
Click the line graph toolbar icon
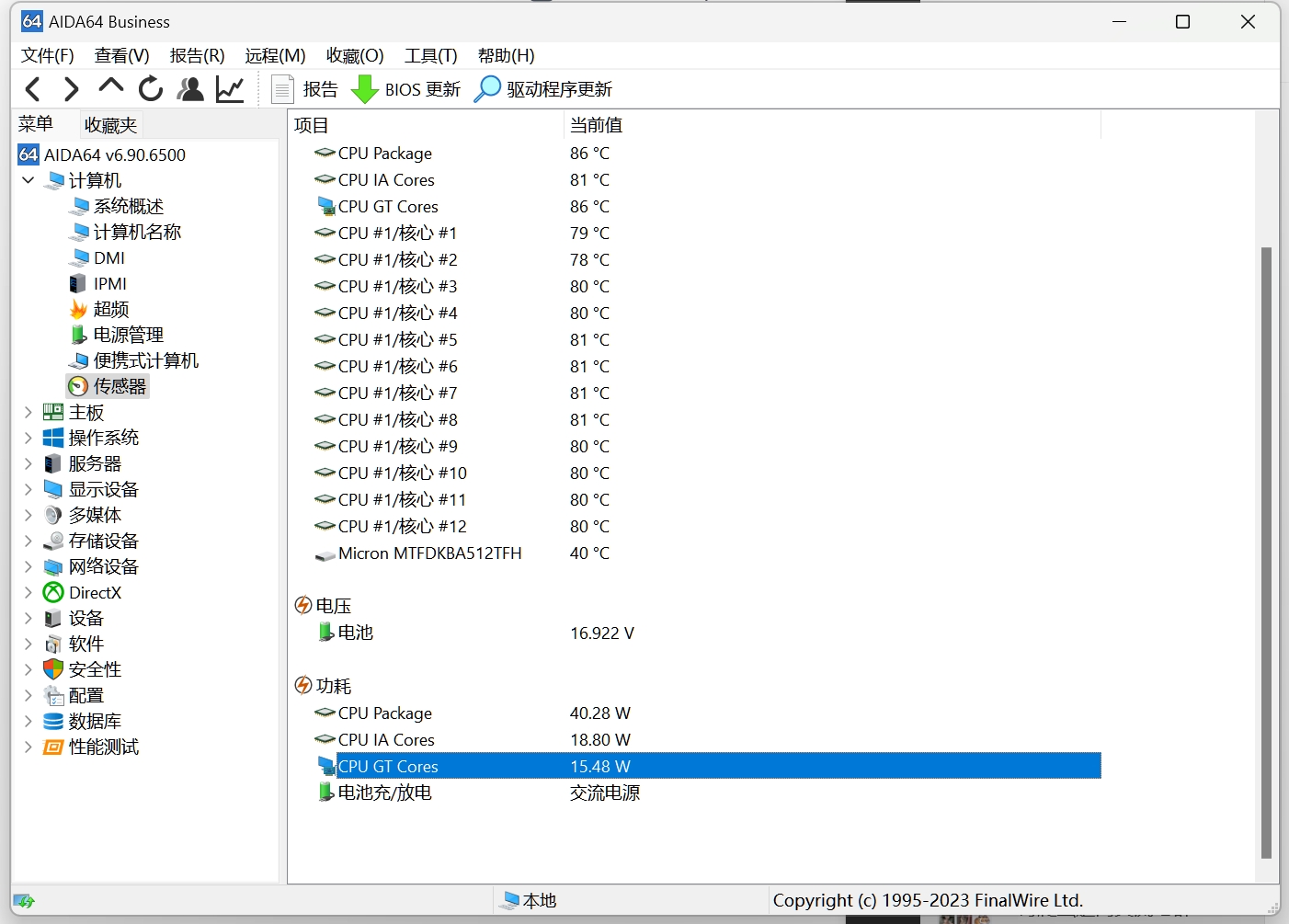230,89
